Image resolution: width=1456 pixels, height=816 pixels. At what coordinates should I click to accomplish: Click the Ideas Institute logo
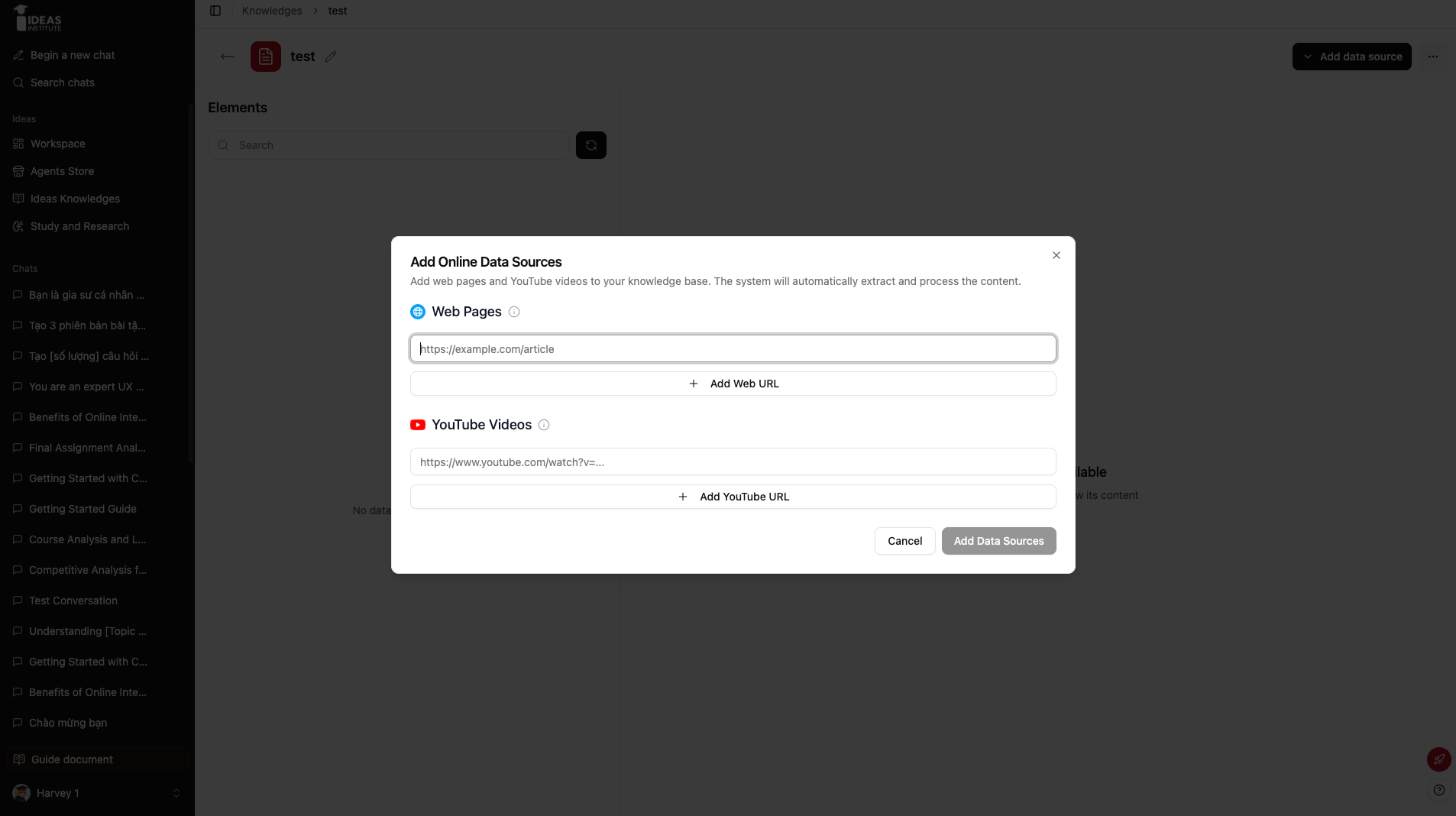[37, 18]
